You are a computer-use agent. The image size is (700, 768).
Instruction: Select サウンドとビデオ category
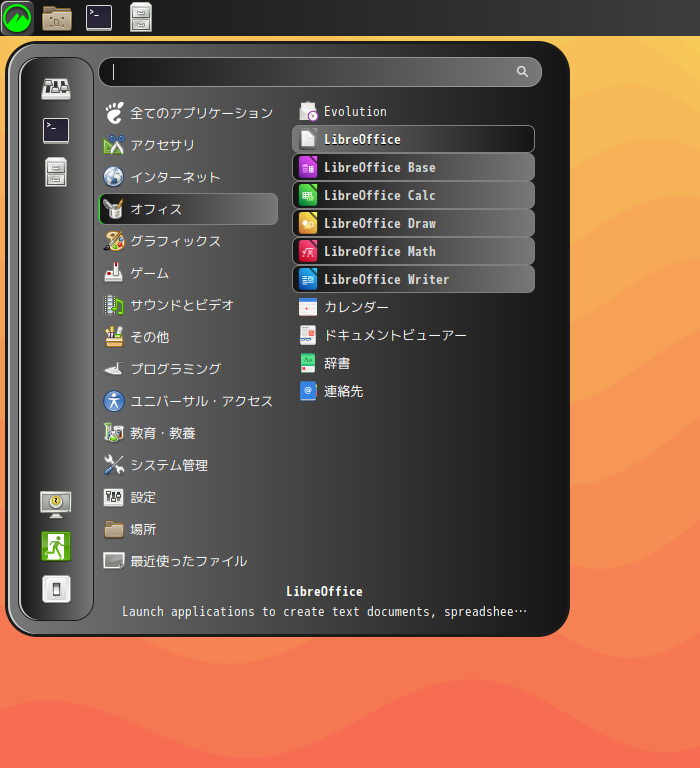tap(189, 305)
